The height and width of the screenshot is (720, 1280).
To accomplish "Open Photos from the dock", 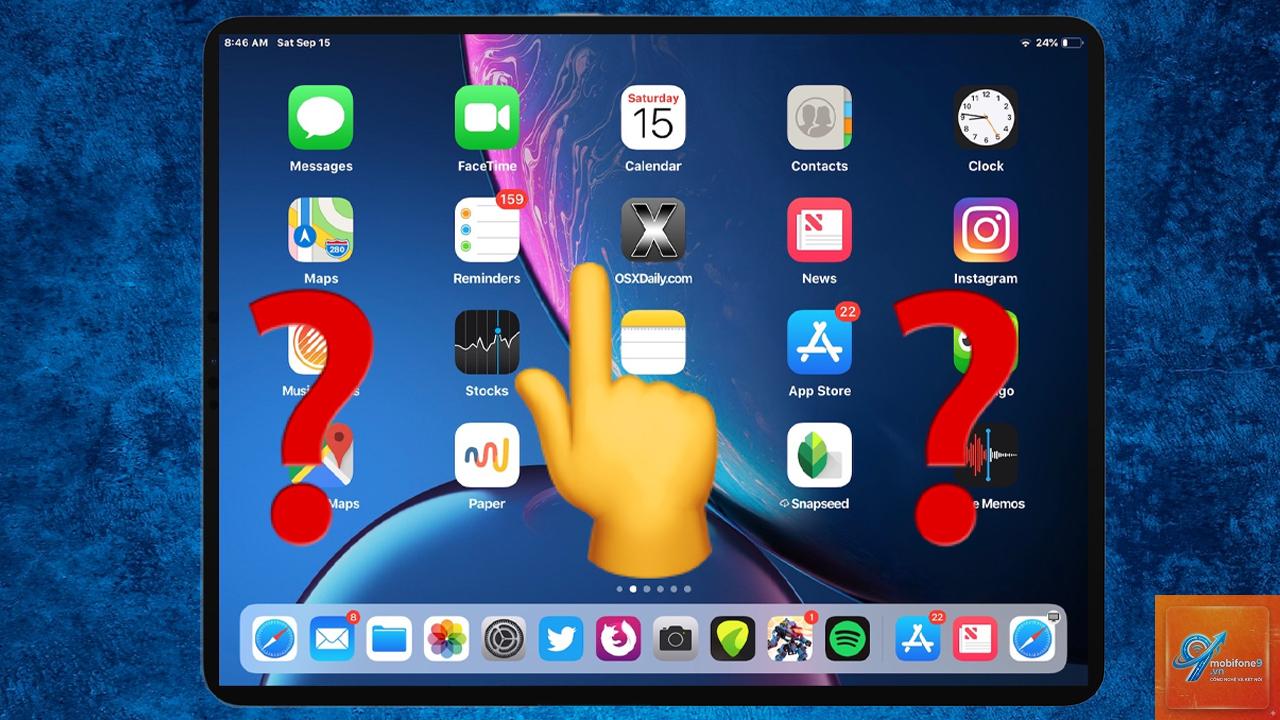I will (446, 638).
